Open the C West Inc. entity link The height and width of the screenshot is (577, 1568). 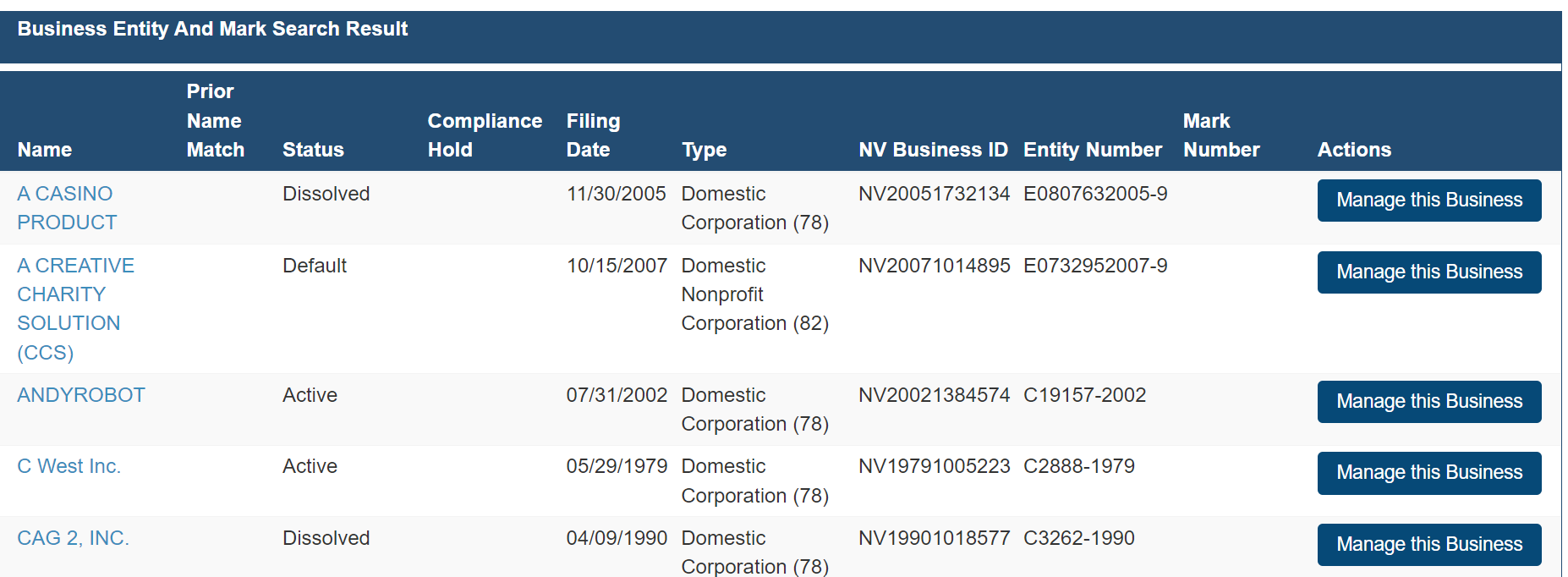click(x=69, y=466)
